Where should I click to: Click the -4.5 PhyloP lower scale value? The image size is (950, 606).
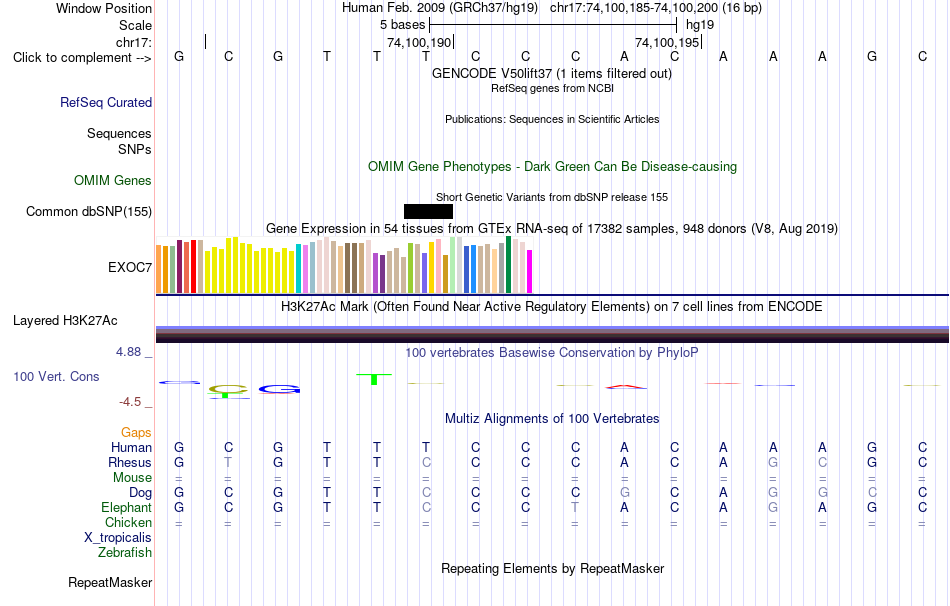pos(130,402)
